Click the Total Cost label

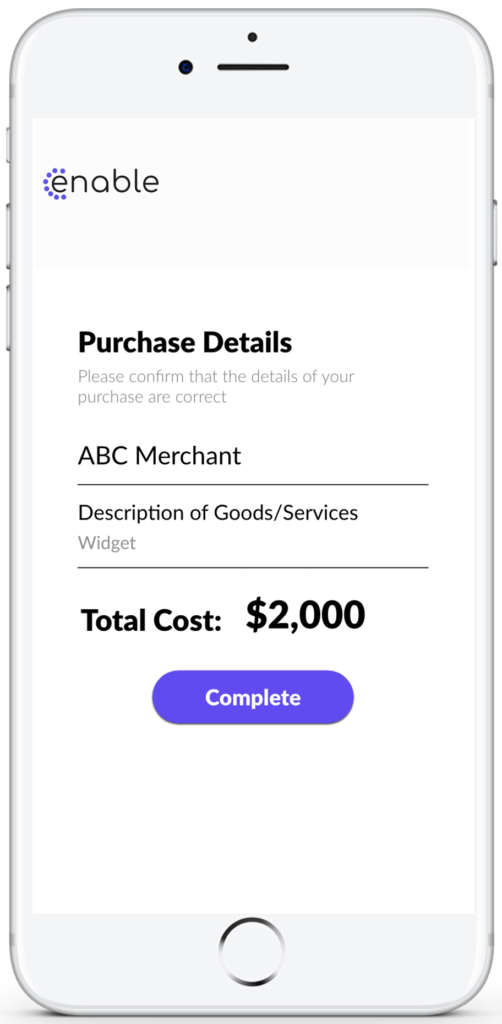(x=151, y=620)
